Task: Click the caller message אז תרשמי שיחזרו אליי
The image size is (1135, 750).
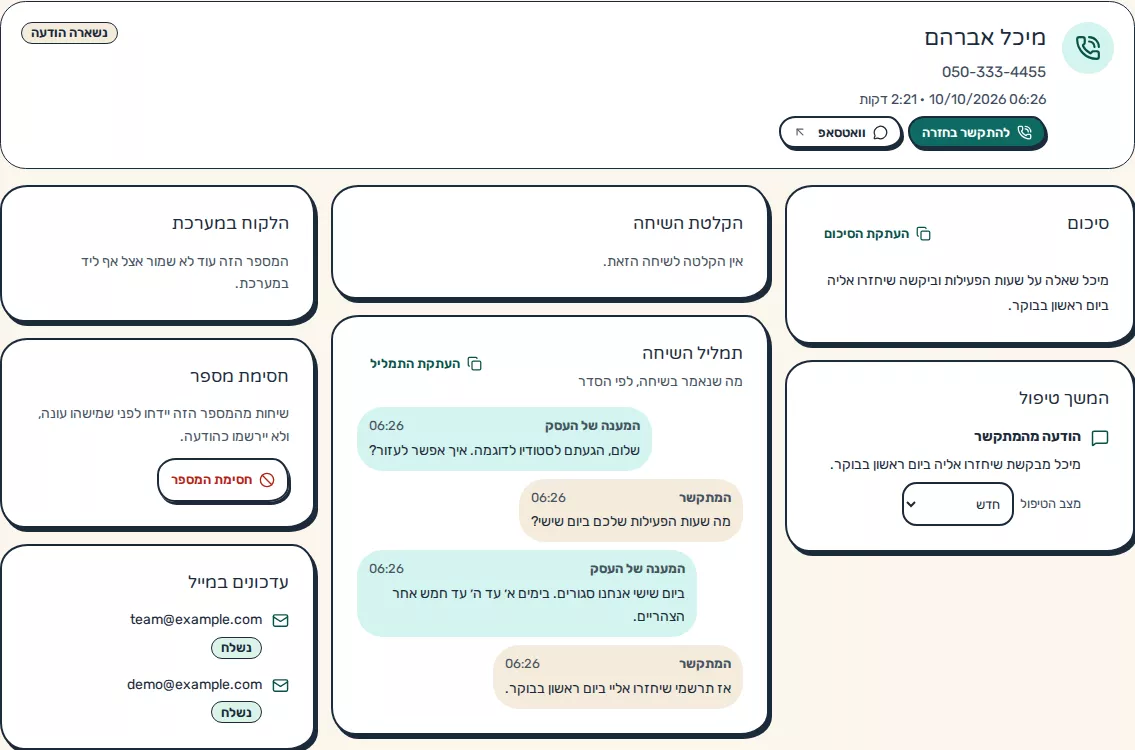Action: click(618, 677)
